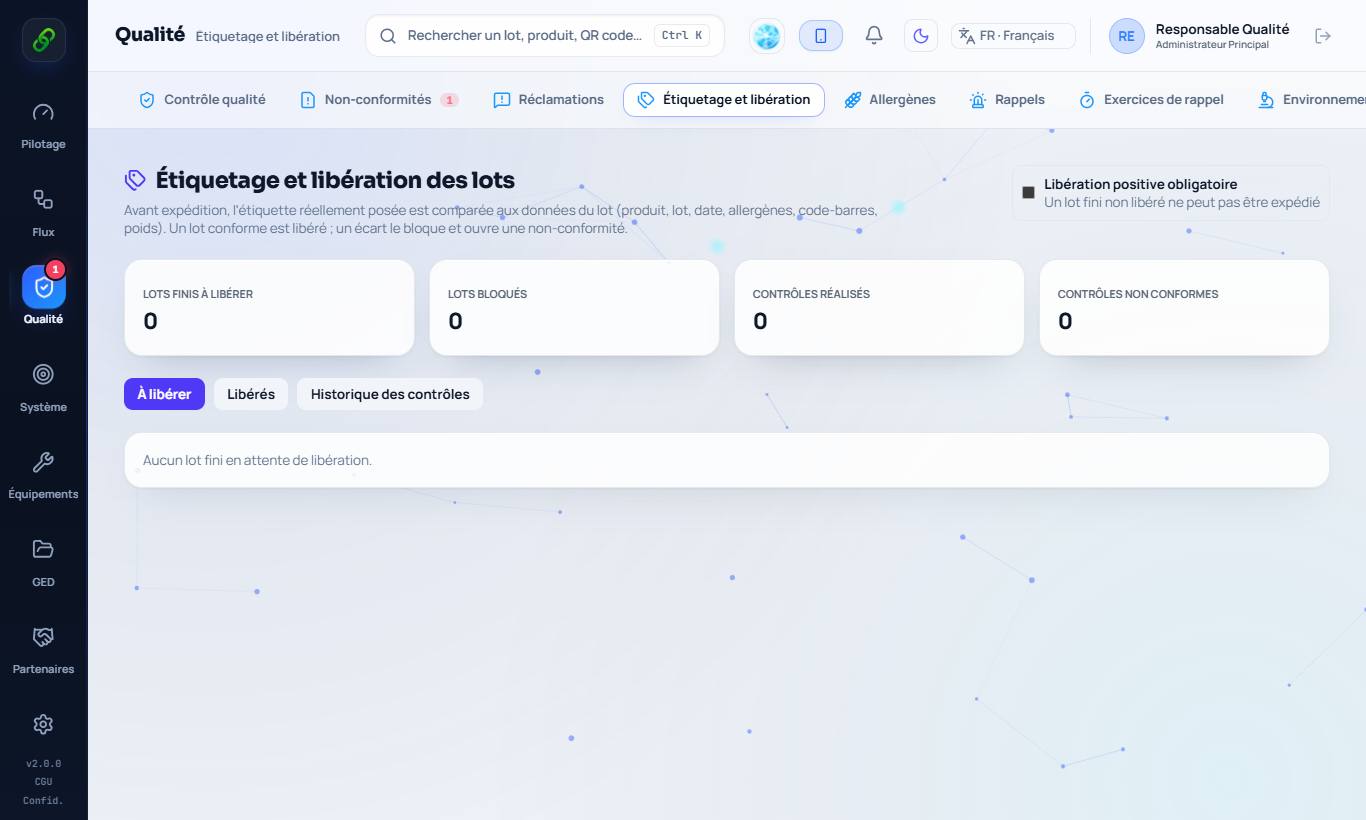Open settings via the sidebar gear icon
This screenshot has width=1366, height=820.
coord(43,724)
